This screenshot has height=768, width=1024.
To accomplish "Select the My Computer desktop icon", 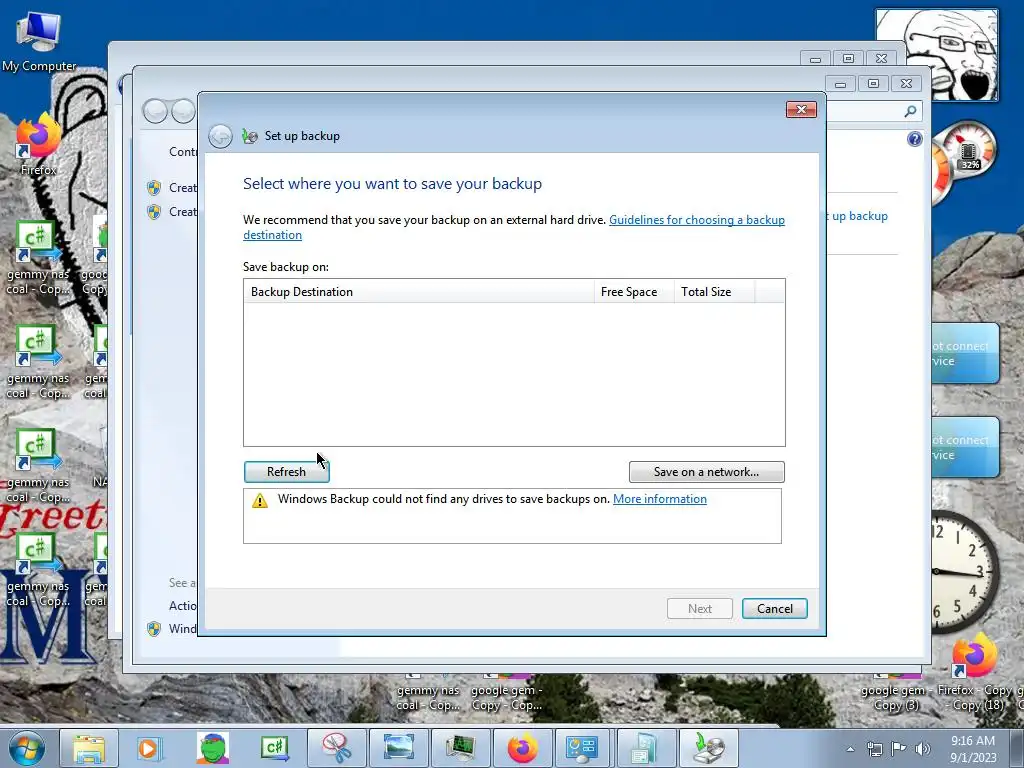I will (x=39, y=41).
